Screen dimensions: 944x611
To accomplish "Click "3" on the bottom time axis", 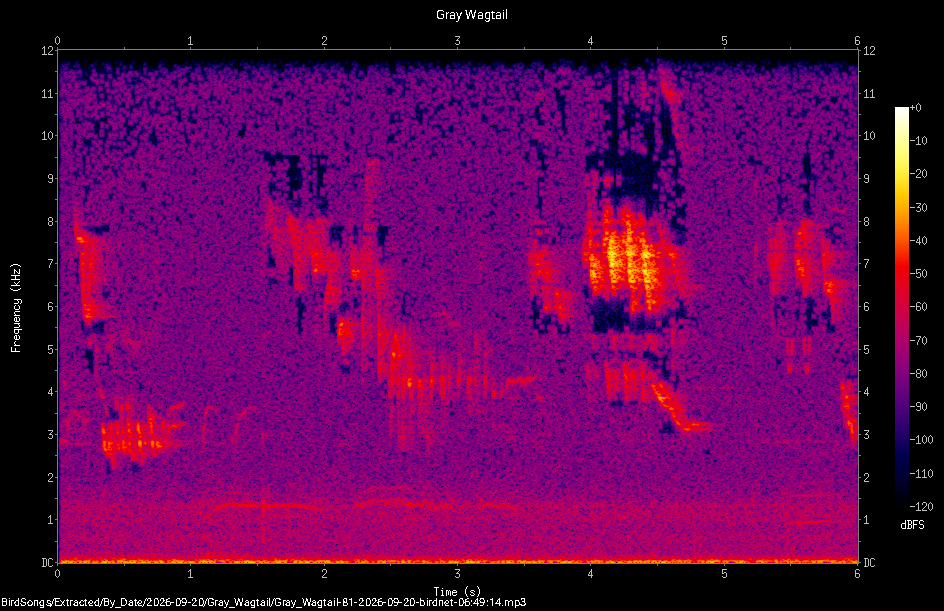I will click(458, 574).
